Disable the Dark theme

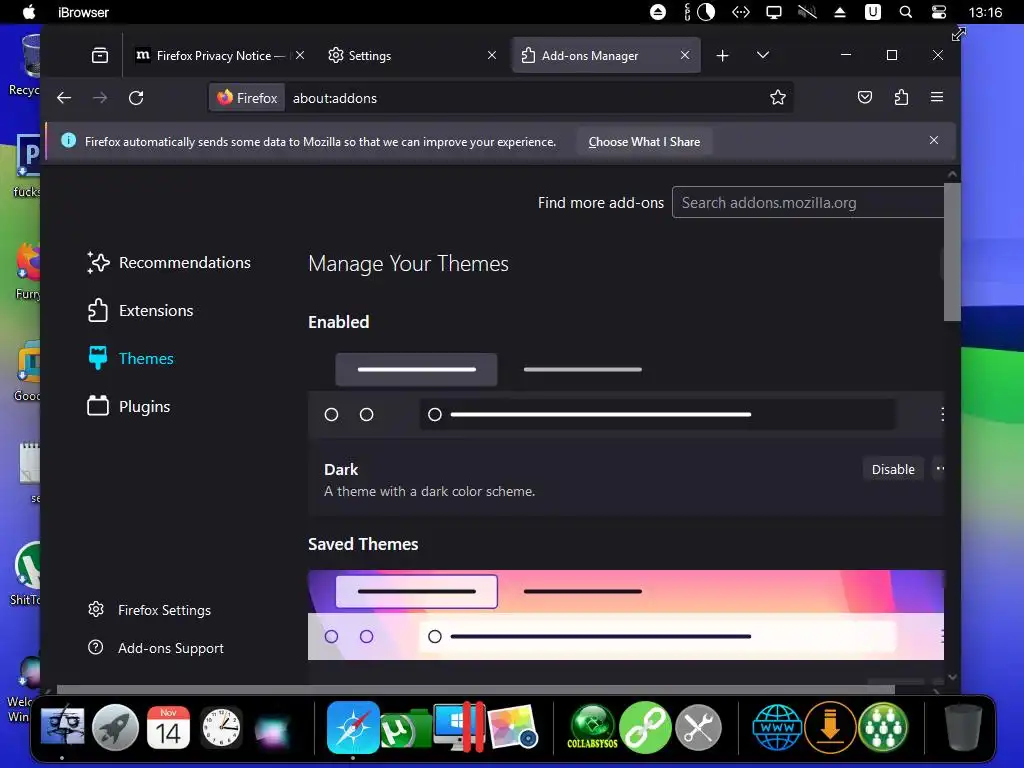893,469
